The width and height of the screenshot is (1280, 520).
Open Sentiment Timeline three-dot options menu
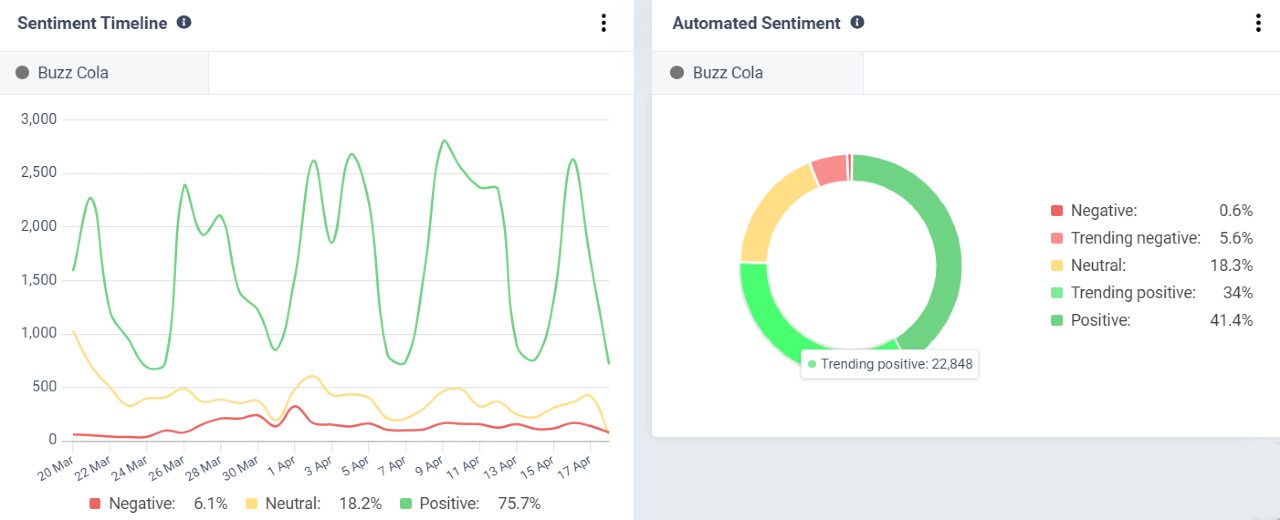pos(603,23)
